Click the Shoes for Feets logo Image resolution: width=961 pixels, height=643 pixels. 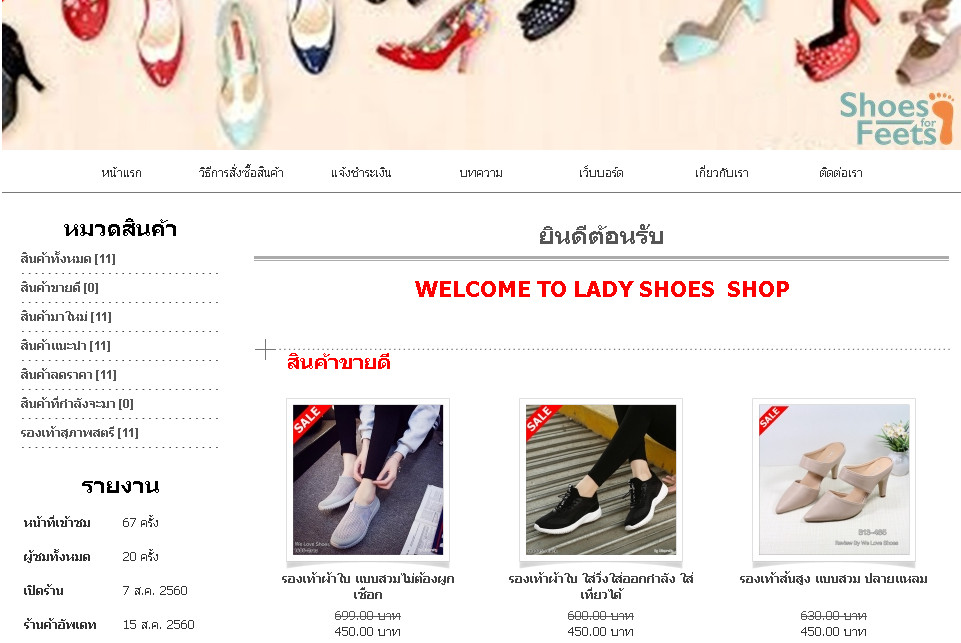897,119
